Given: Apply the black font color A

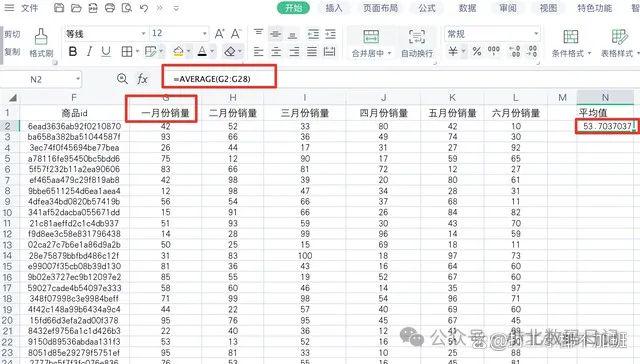Looking at the screenshot, I should 202,51.
